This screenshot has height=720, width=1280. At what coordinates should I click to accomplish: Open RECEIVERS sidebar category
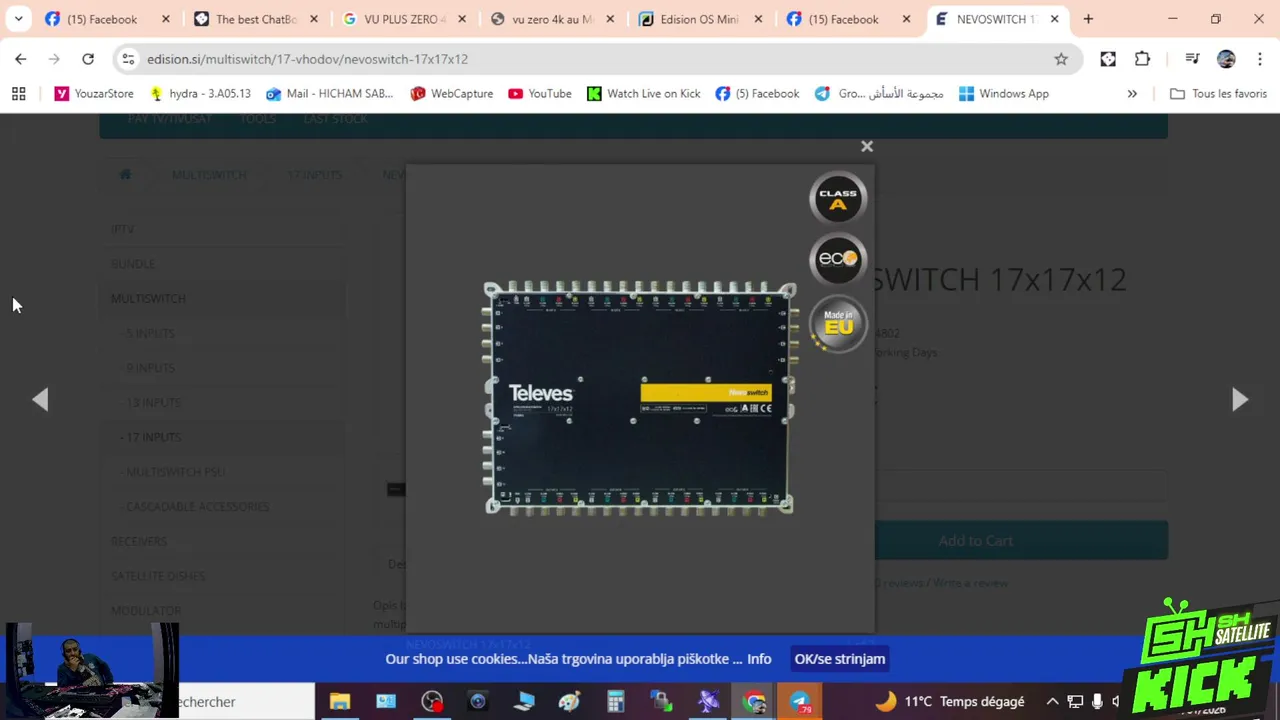click(x=139, y=541)
